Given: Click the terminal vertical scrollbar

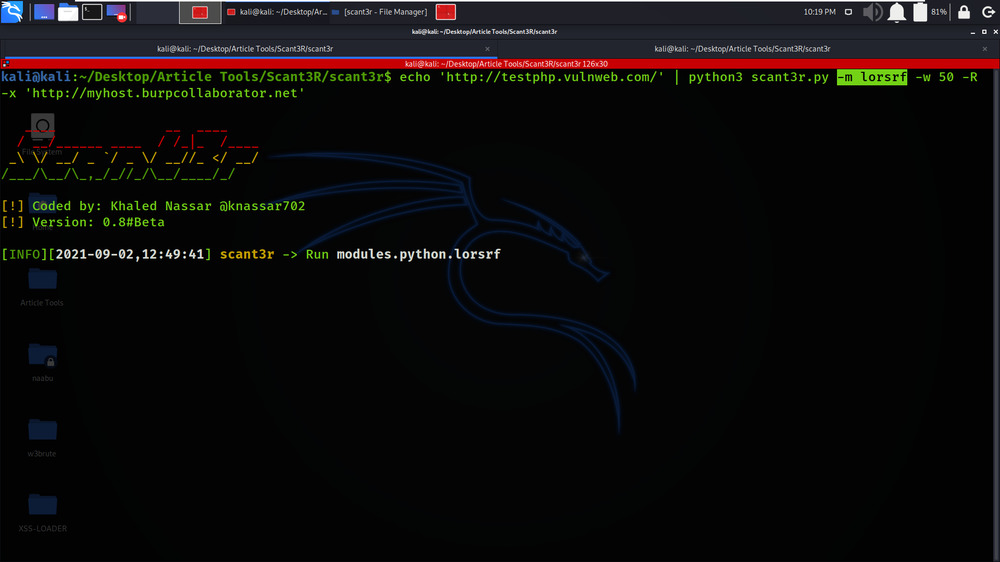Looking at the screenshot, I should pos(996,314).
